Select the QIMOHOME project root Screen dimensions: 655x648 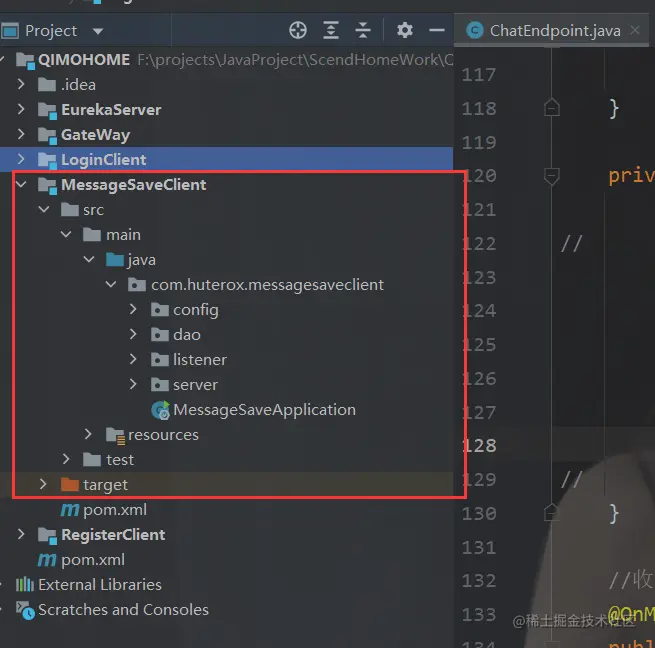coord(84,60)
